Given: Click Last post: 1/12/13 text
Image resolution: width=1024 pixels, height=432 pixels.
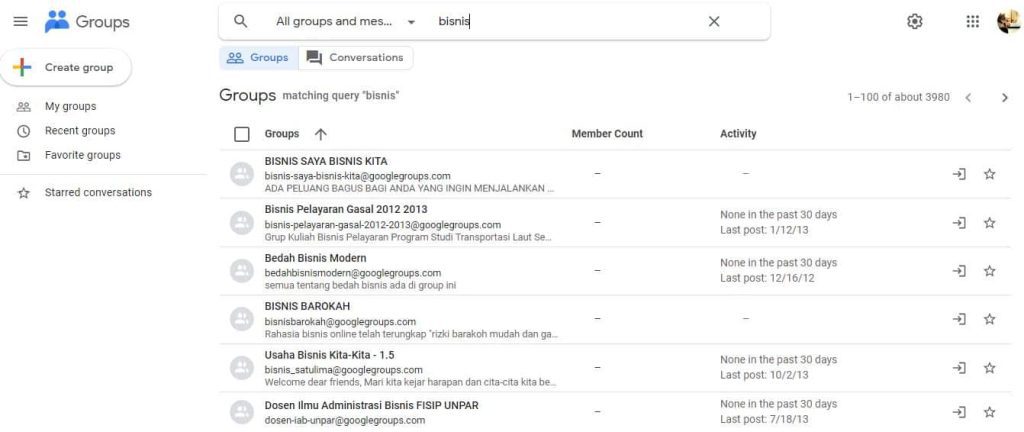Looking at the screenshot, I should click(x=764, y=230).
